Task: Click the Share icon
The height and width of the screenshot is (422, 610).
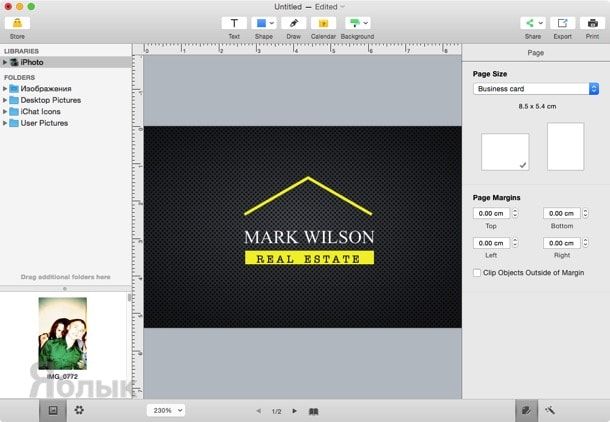Action: point(529,23)
